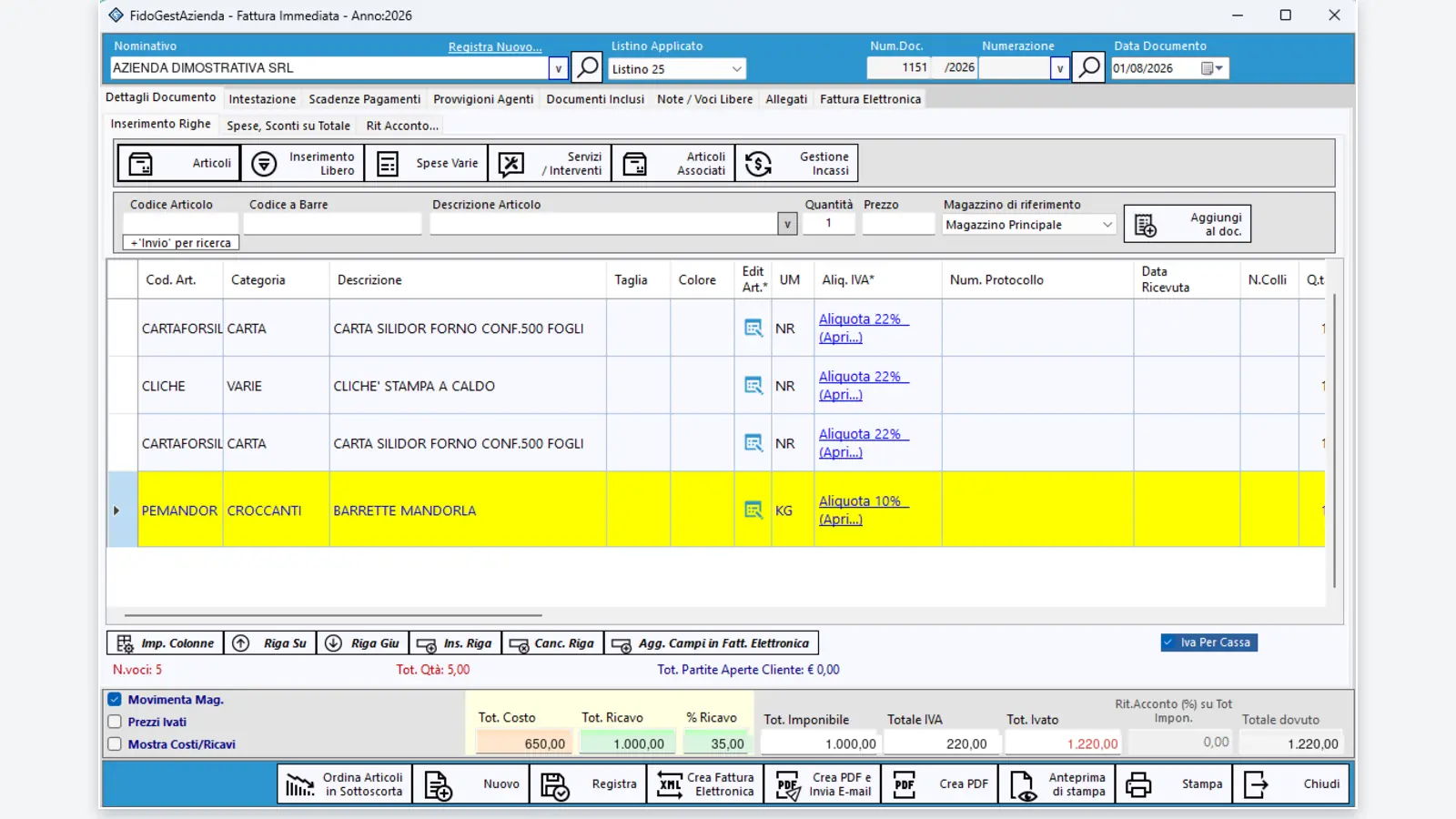1456x819 pixels.
Task: Expand Numerazione dropdown arrow
Action: coord(1059,68)
